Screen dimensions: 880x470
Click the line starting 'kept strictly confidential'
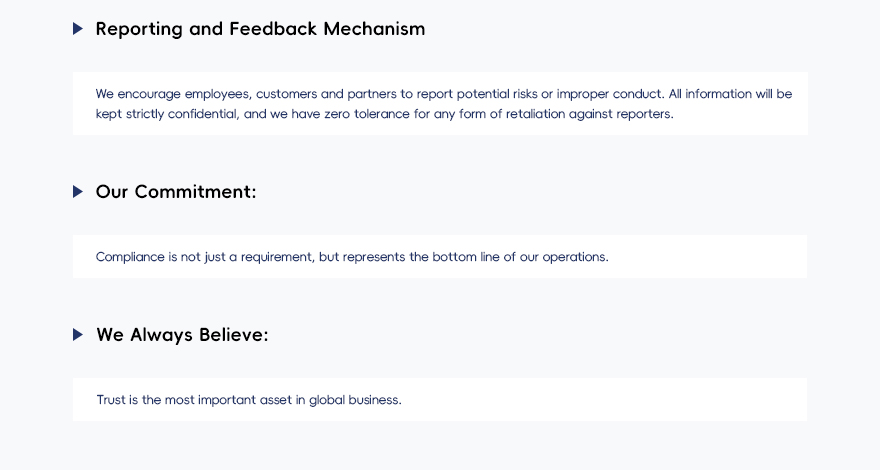point(385,114)
